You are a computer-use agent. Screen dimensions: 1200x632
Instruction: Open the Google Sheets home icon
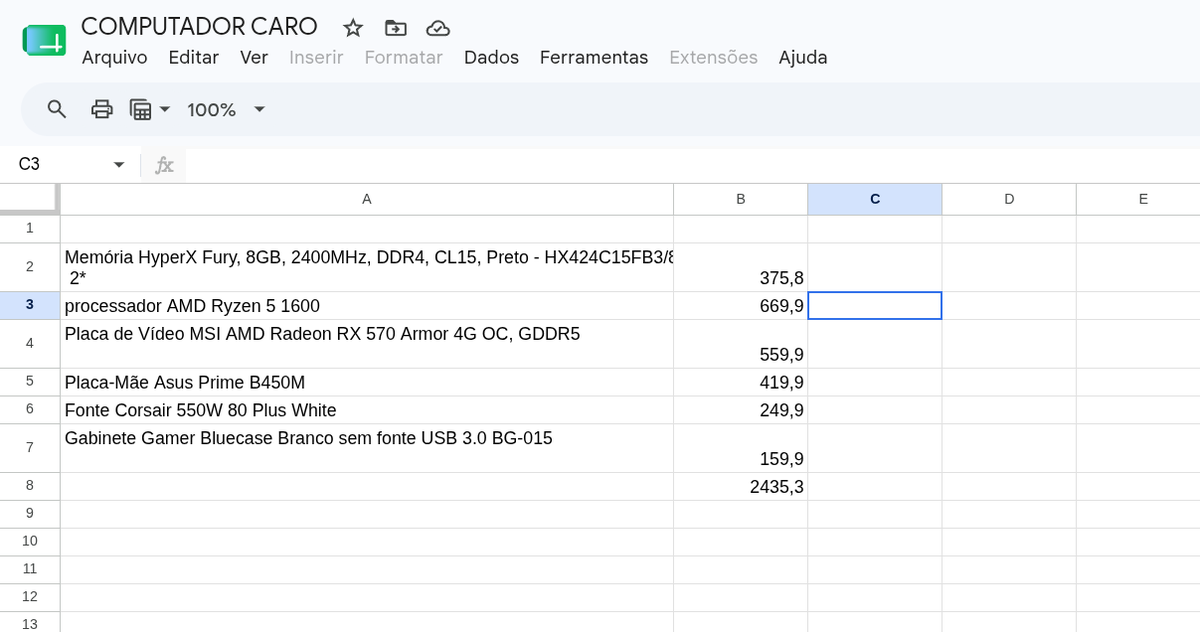(44, 41)
